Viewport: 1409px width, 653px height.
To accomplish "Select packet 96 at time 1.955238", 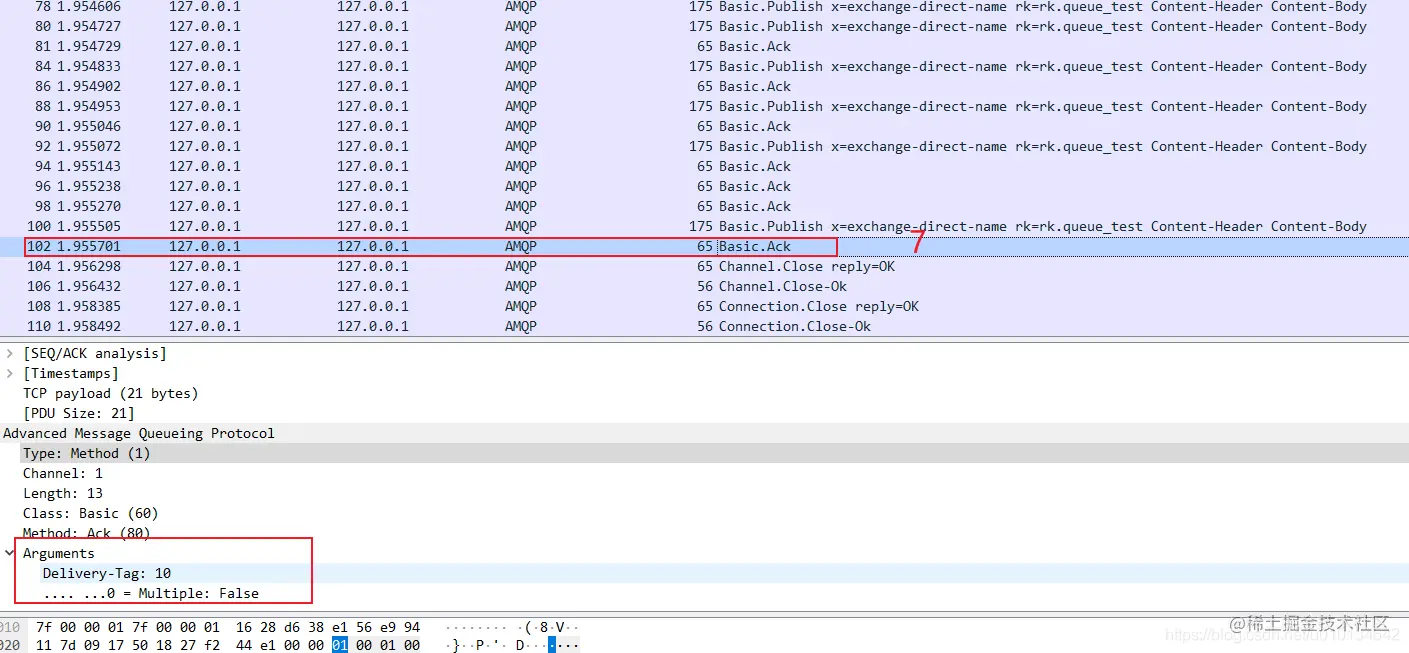I will tap(704, 186).
